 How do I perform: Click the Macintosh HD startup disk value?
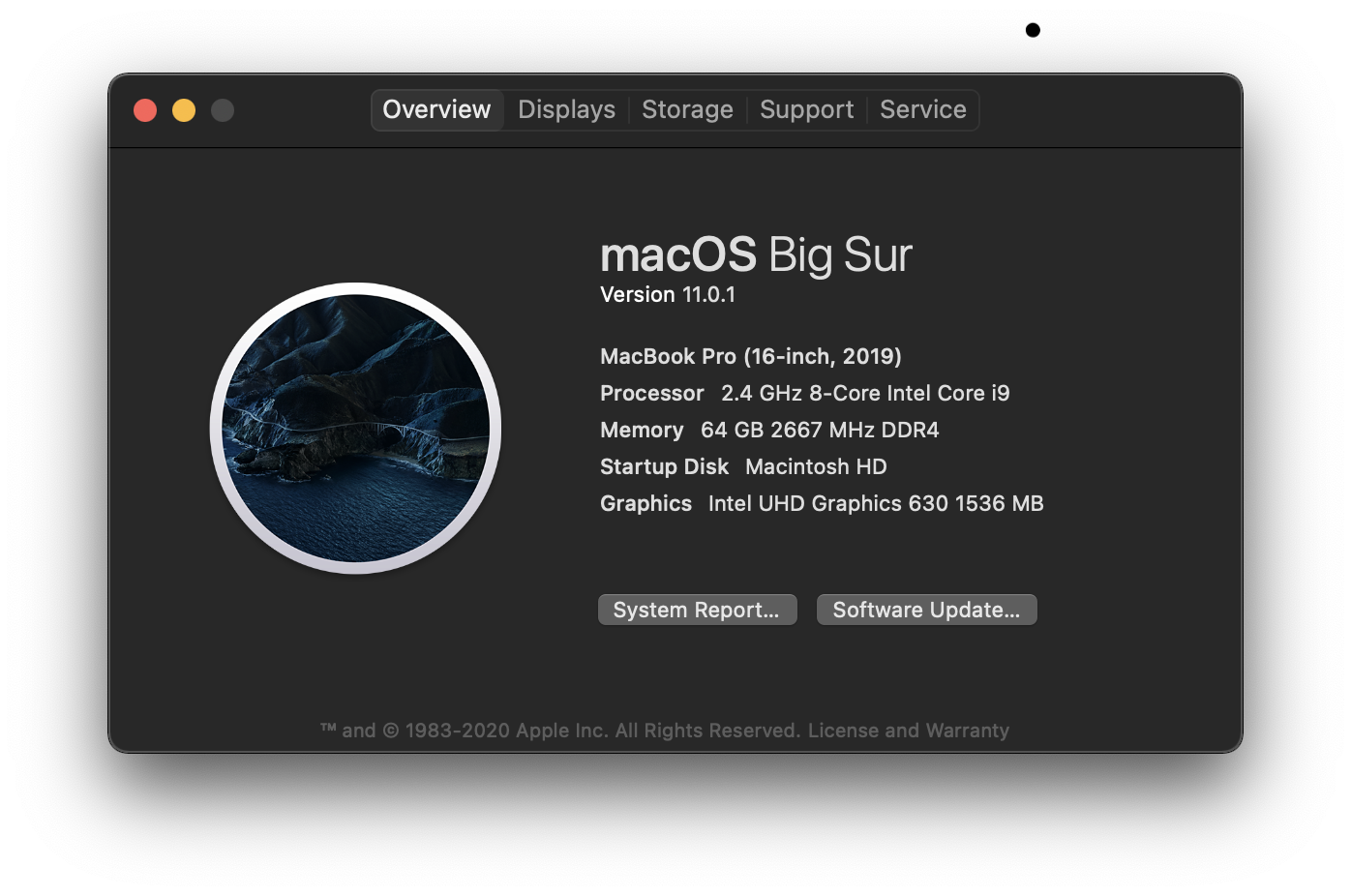tap(816, 466)
